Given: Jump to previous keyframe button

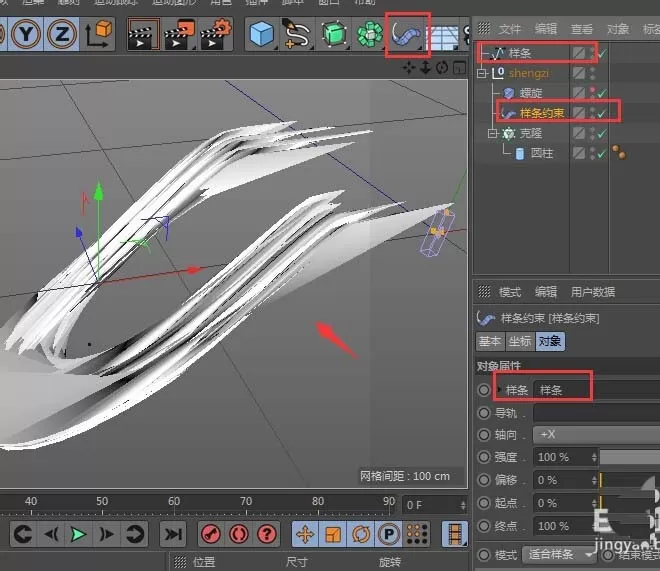Looking at the screenshot, I should click(23, 534).
